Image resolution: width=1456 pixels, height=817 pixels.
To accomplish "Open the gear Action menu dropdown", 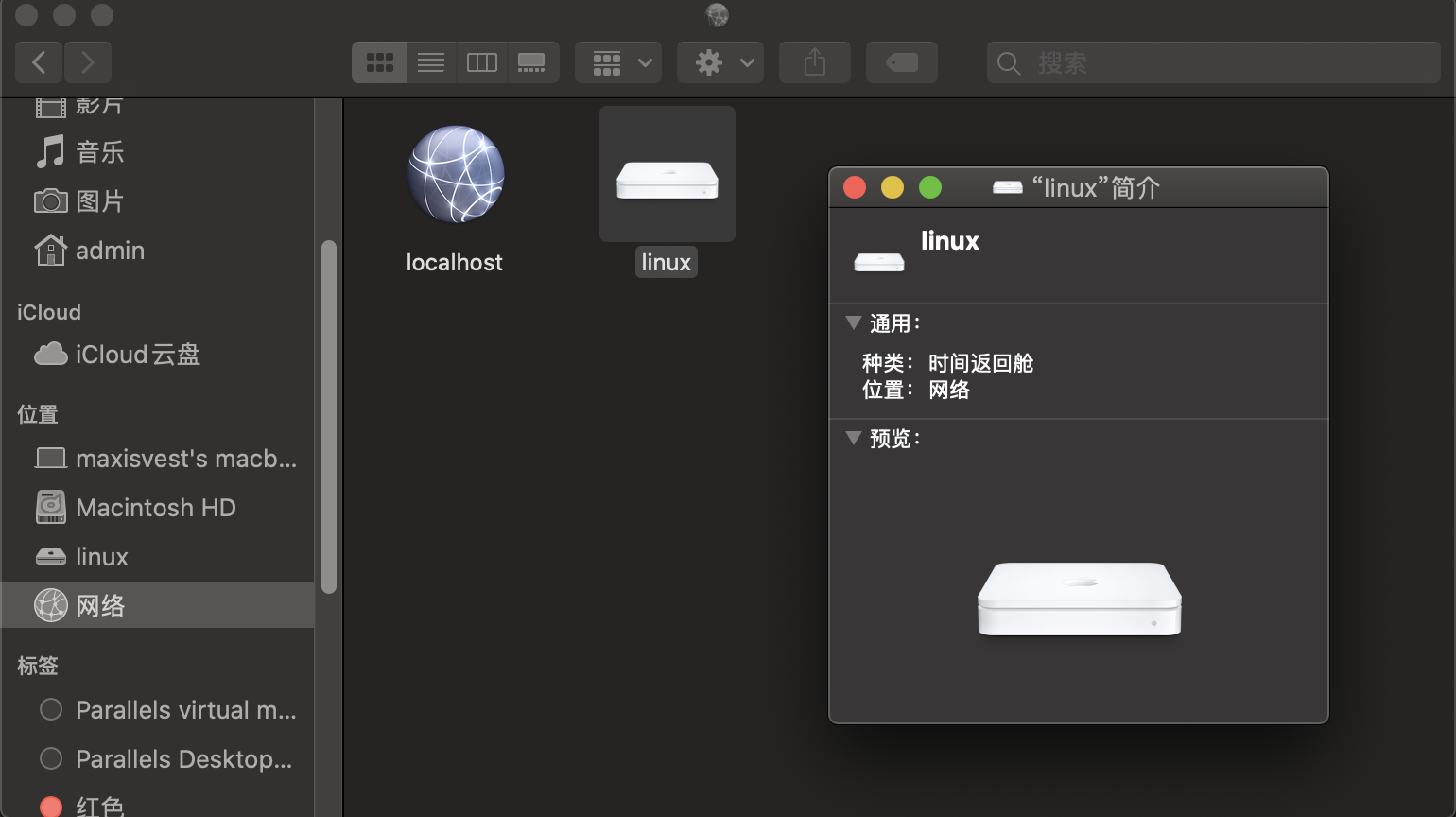I will pyautogui.click(x=719, y=62).
